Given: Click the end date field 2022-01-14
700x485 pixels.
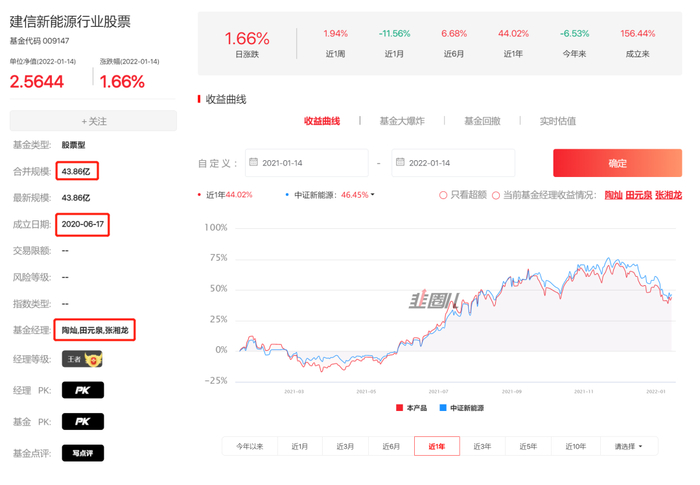Looking at the screenshot, I should (x=453, y=163).
